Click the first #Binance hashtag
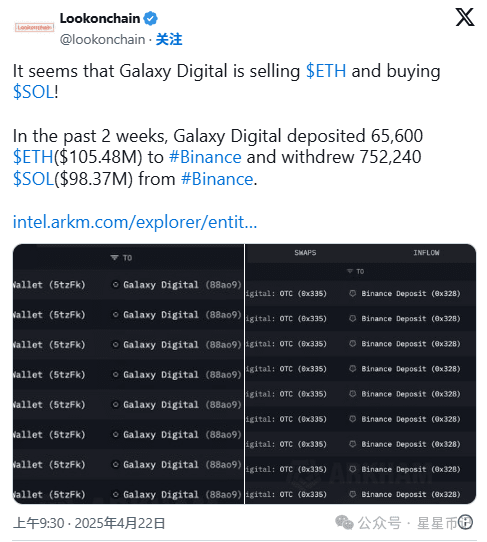This screenshot has width=487, height=542. [205, 157]
